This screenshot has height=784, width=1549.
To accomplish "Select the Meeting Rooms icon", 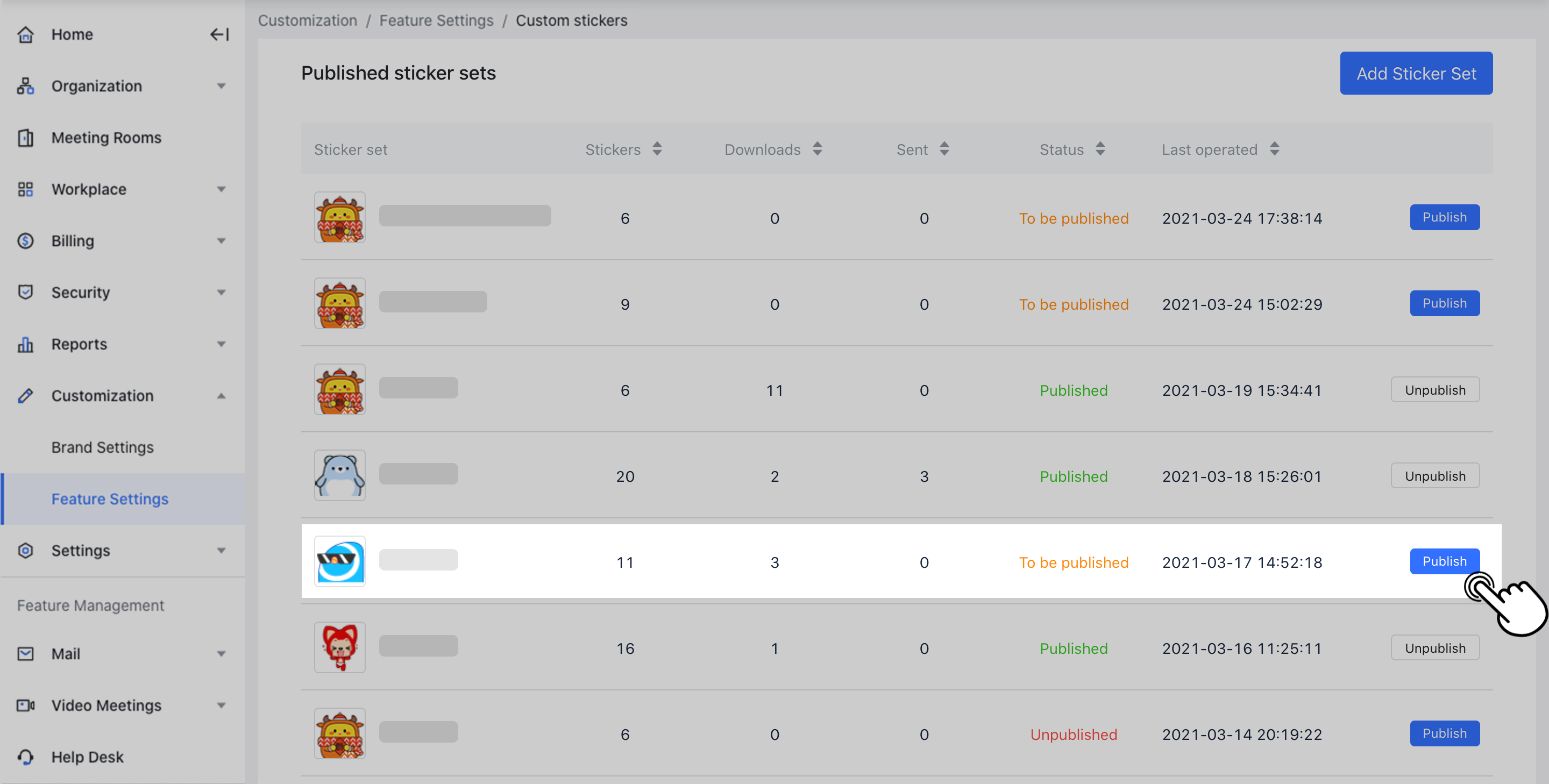I will point(25,138).
